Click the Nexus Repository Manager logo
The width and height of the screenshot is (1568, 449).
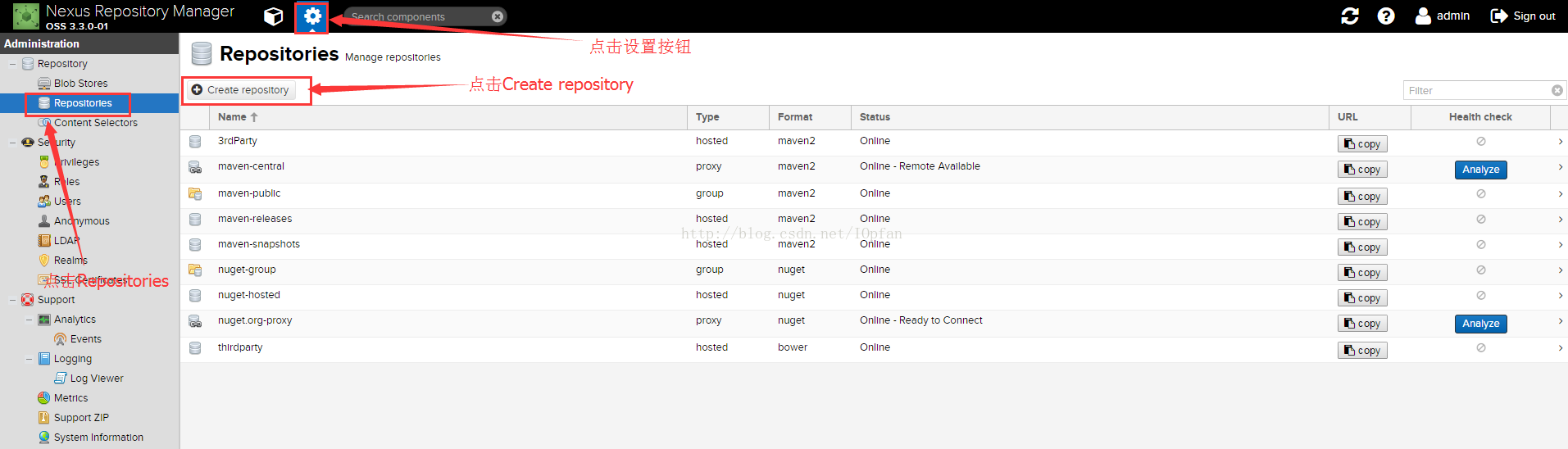coord(26,16)
